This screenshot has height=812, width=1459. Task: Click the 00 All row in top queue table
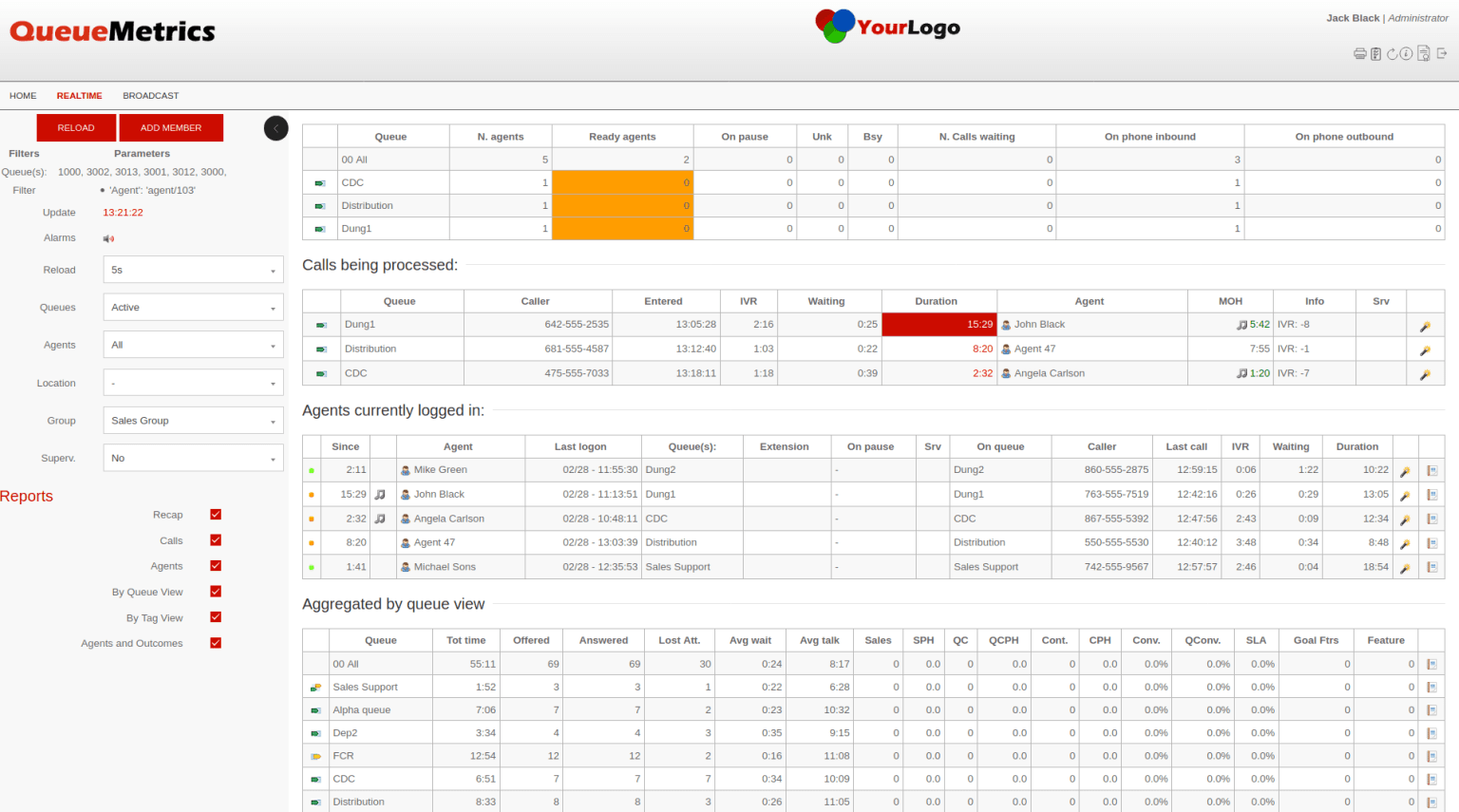[x=873, y=160]
